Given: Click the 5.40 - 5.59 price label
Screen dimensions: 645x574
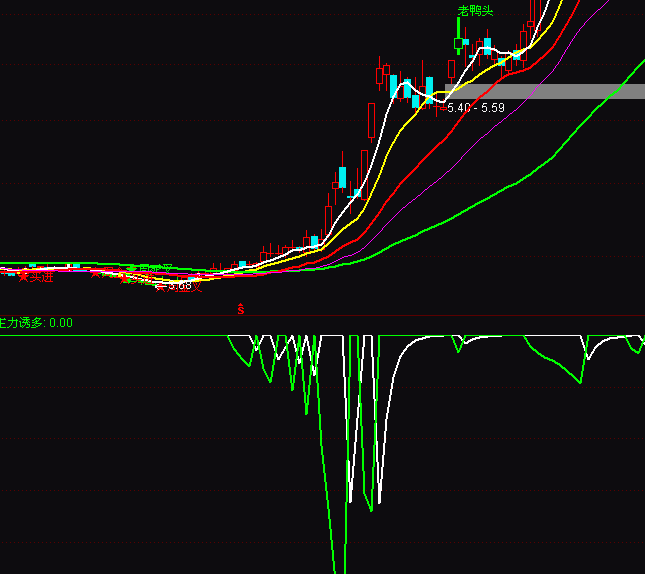Looking at the screenshot, I should pyautogui.click(x=476, y=107).
